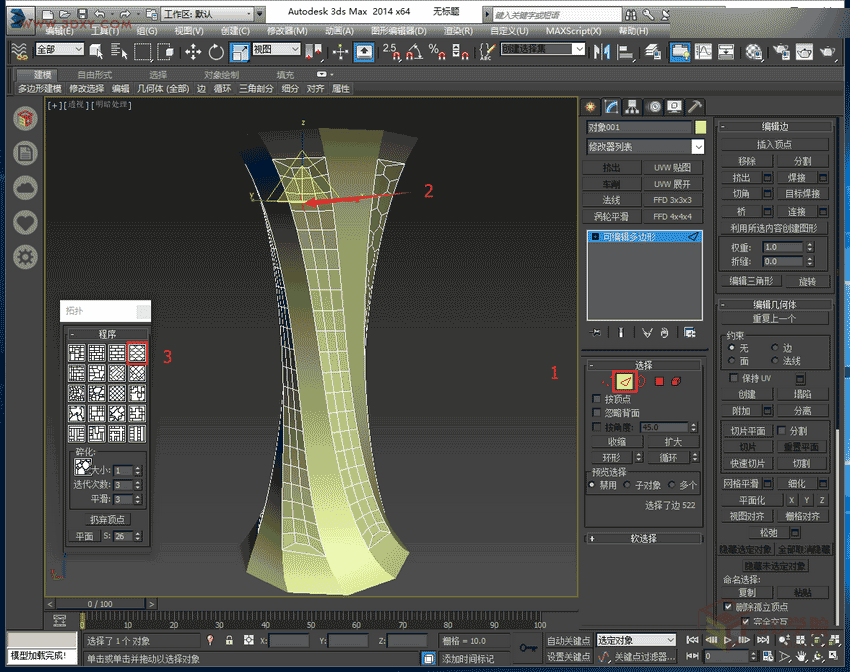
Task: Select the Polygon sub-object level icon
Action: click(x=659, y=381)
